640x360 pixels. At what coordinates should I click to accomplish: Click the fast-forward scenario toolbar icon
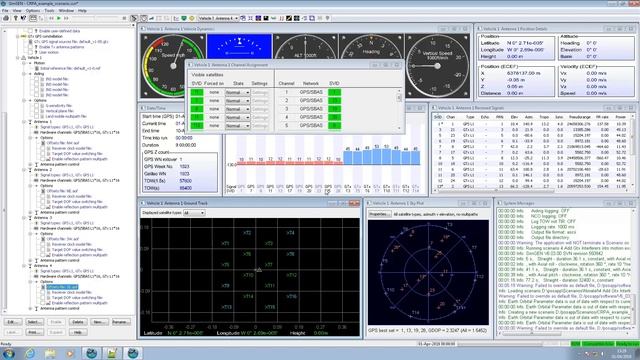pos(66,18)
